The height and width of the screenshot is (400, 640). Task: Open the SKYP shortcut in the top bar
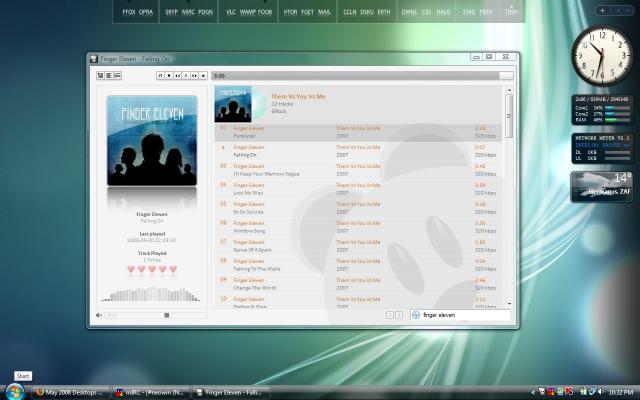click(171, 12)
